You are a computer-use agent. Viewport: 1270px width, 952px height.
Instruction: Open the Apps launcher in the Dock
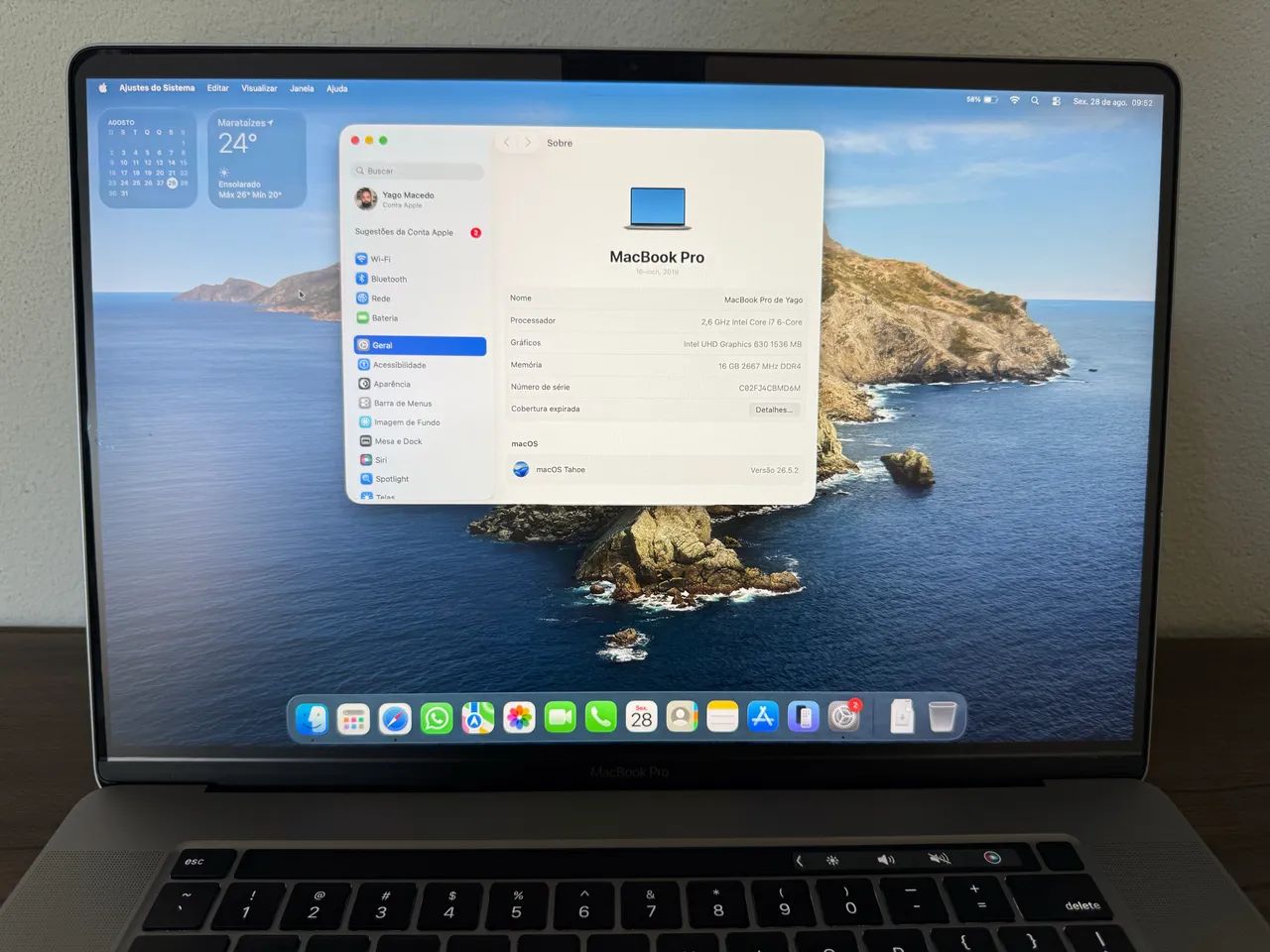[353, 718]
